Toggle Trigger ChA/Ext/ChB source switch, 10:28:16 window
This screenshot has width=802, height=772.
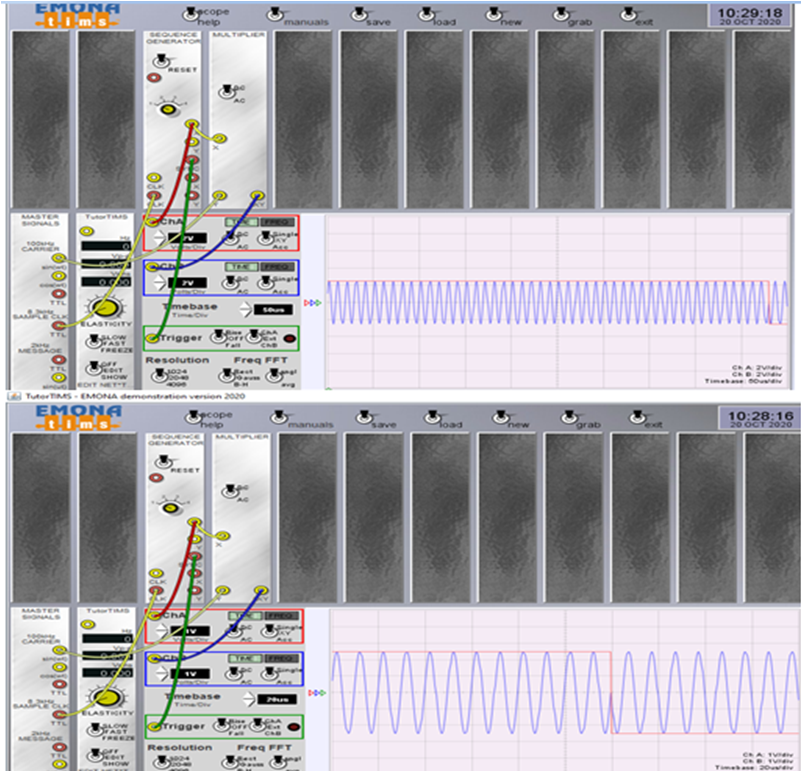coord(258,725)
